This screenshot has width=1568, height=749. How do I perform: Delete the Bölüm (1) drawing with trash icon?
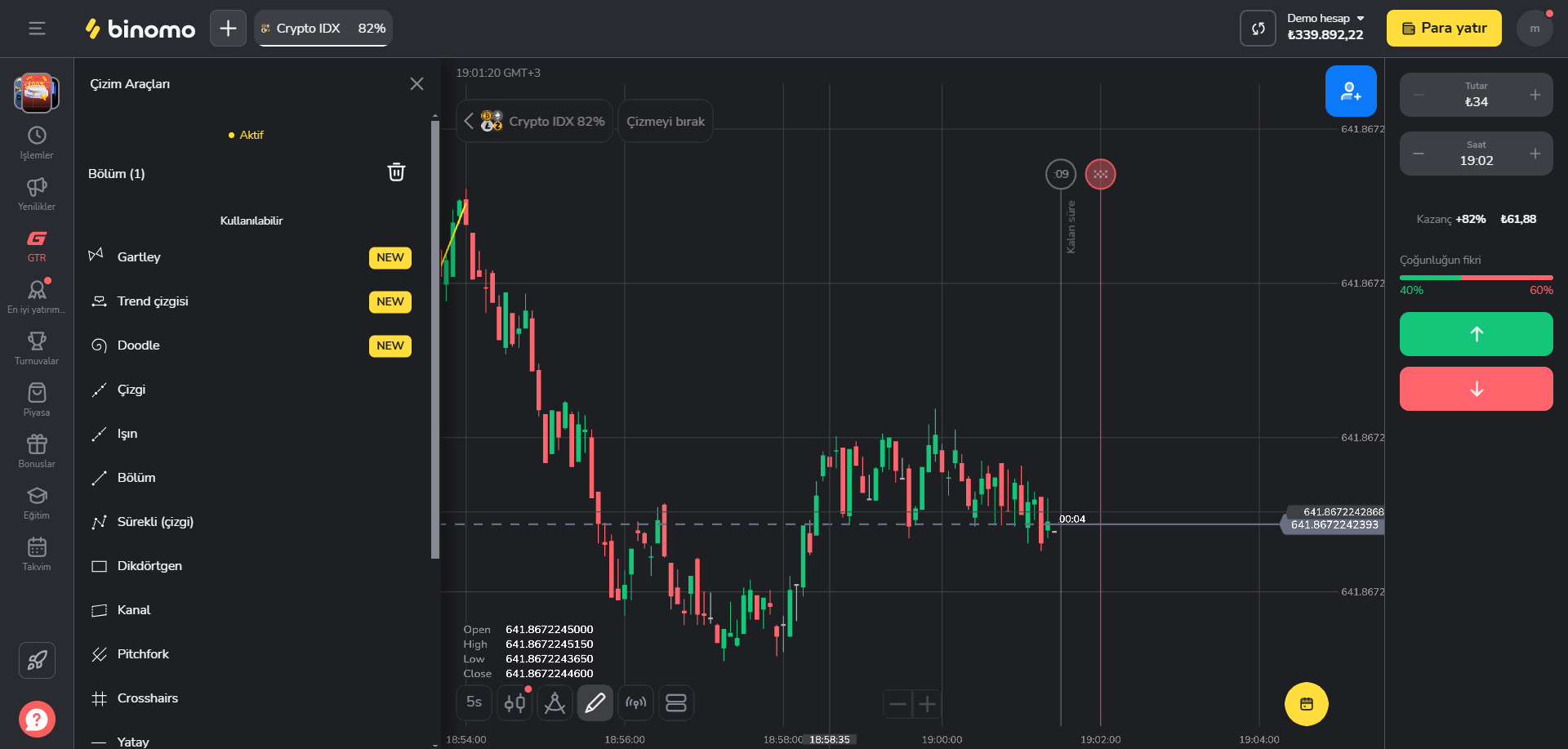(396, 172)
